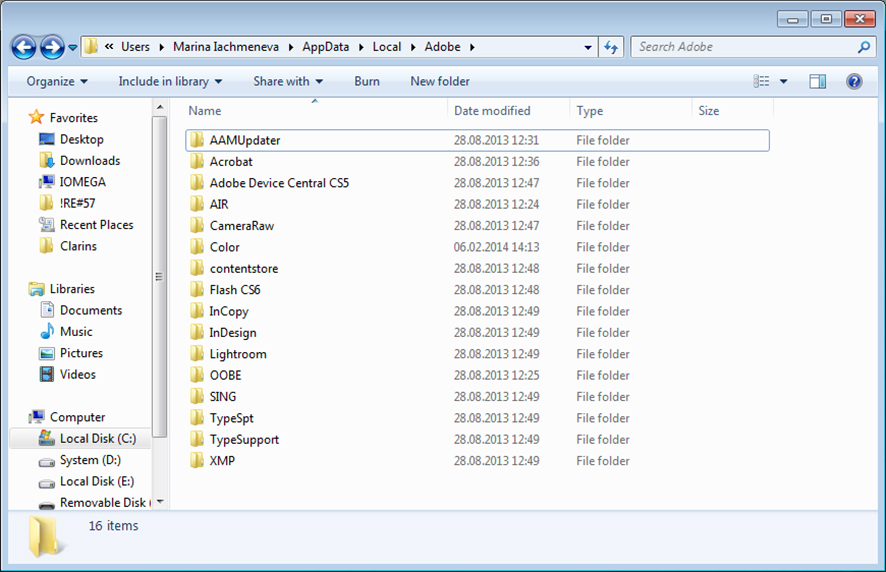The height and width of the screenshot is (572, 886).
Task: Sort by Date modified column
Action: coord(492,111)
